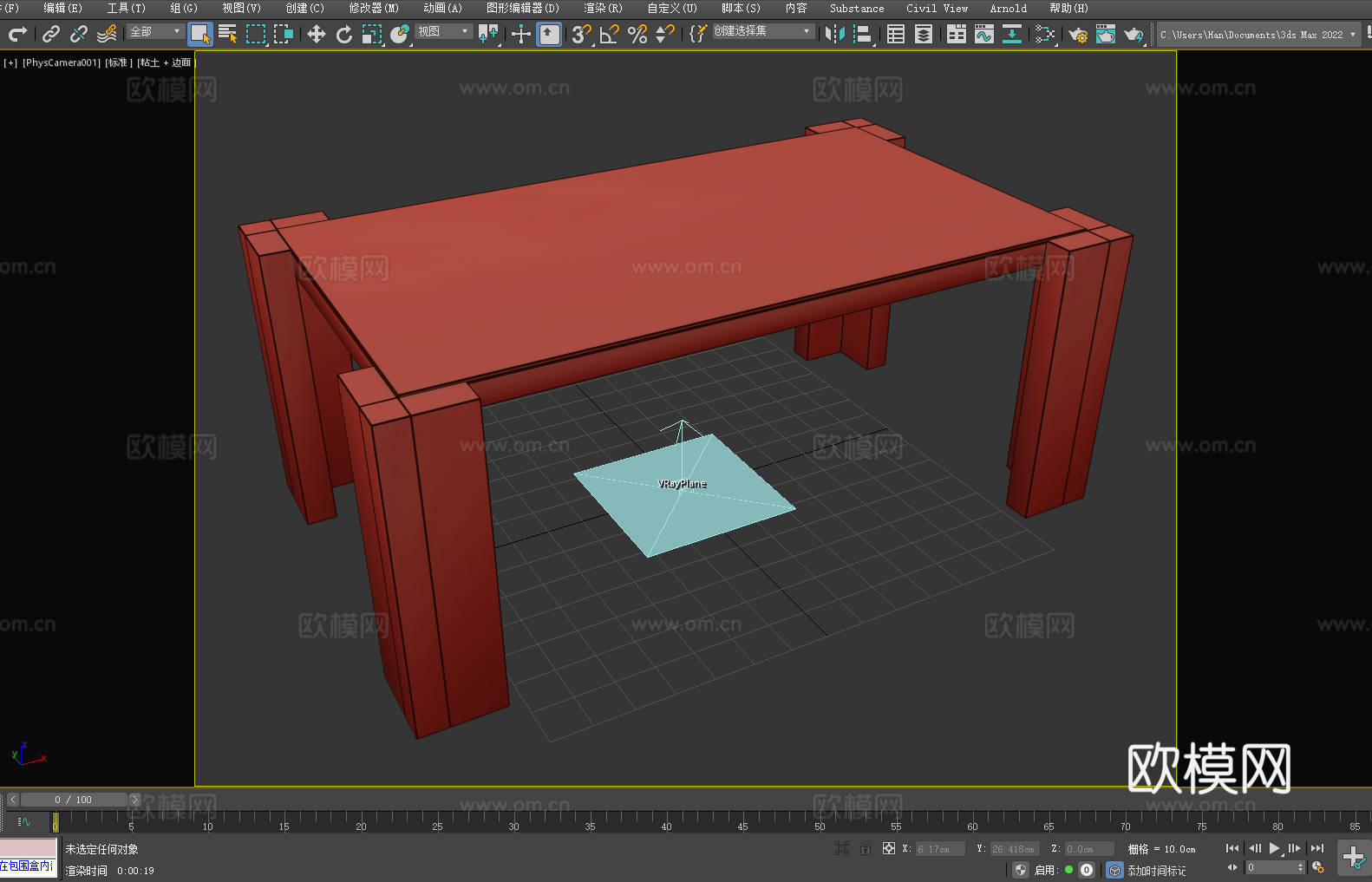Play the animation

pyautogui.click(x=1275, y=848)
